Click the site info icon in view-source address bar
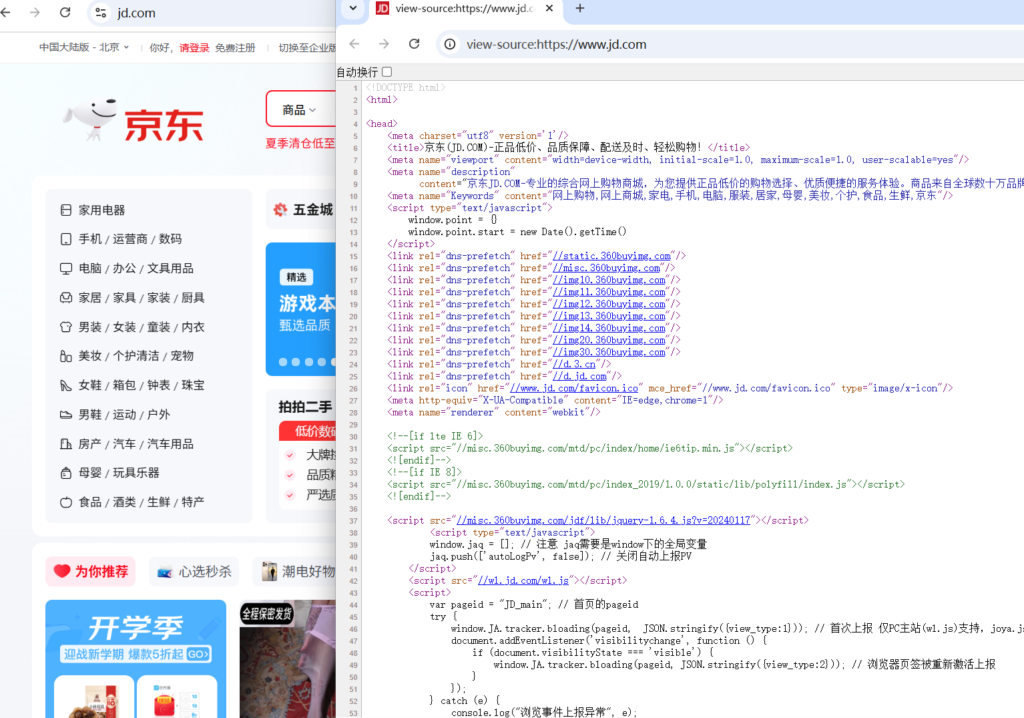The width and height of the screenshot is (1024, 718). pos(450,44)
